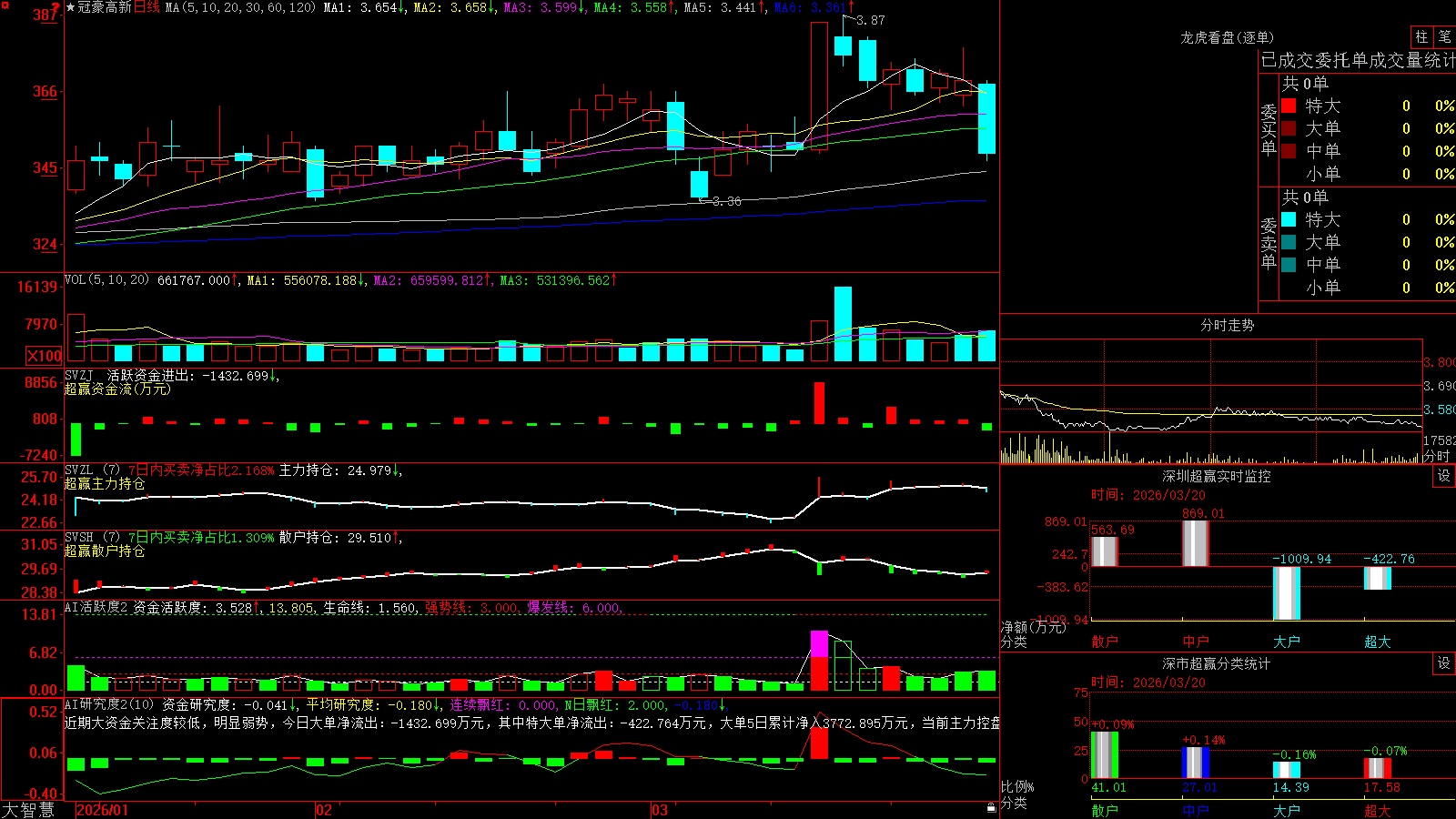Click the 活跃资金进出 value -1432.699
The image size is (1456, 819).
[x=236, y=375]
